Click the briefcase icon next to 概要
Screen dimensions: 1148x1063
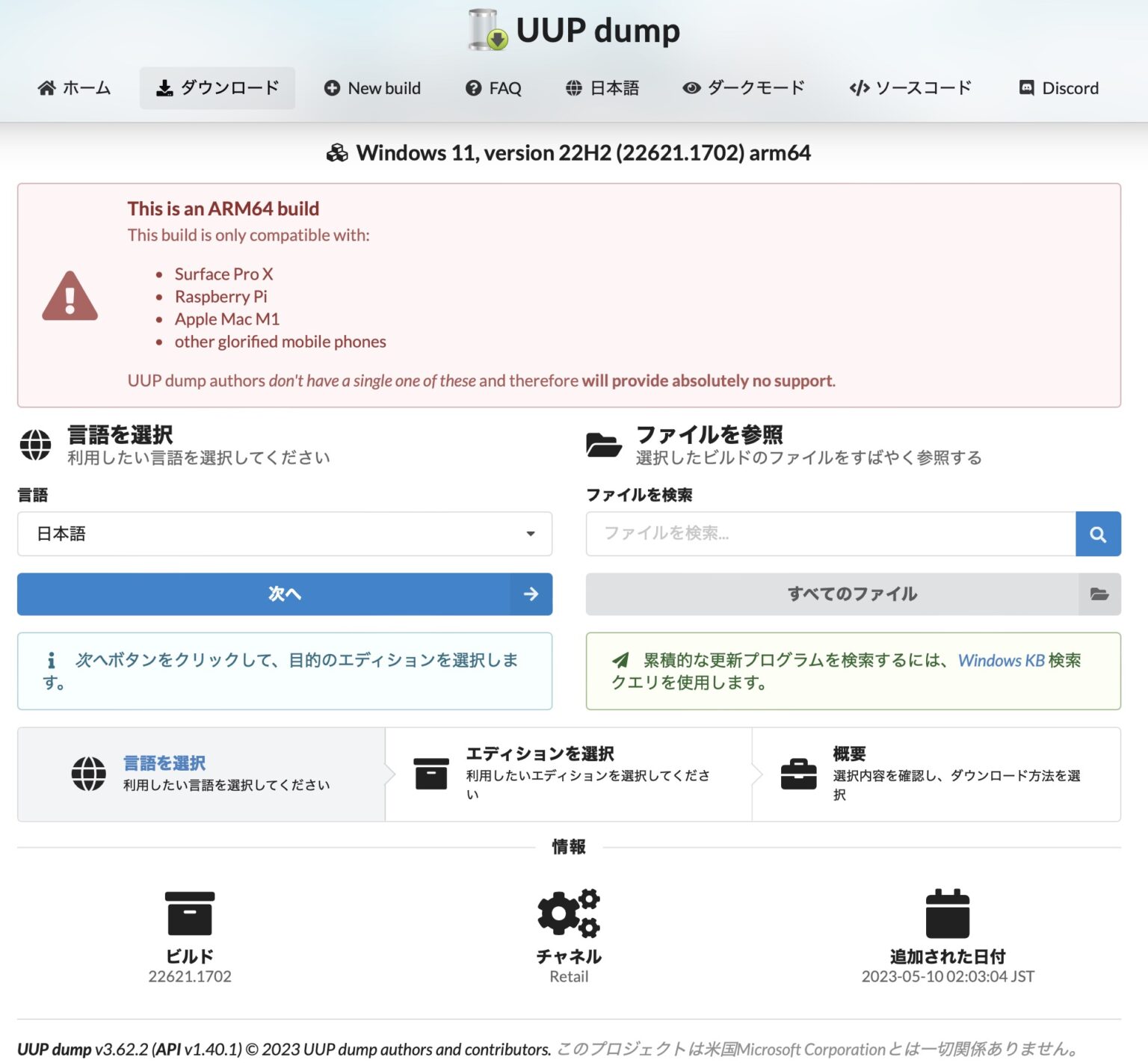tap(799, 774)
